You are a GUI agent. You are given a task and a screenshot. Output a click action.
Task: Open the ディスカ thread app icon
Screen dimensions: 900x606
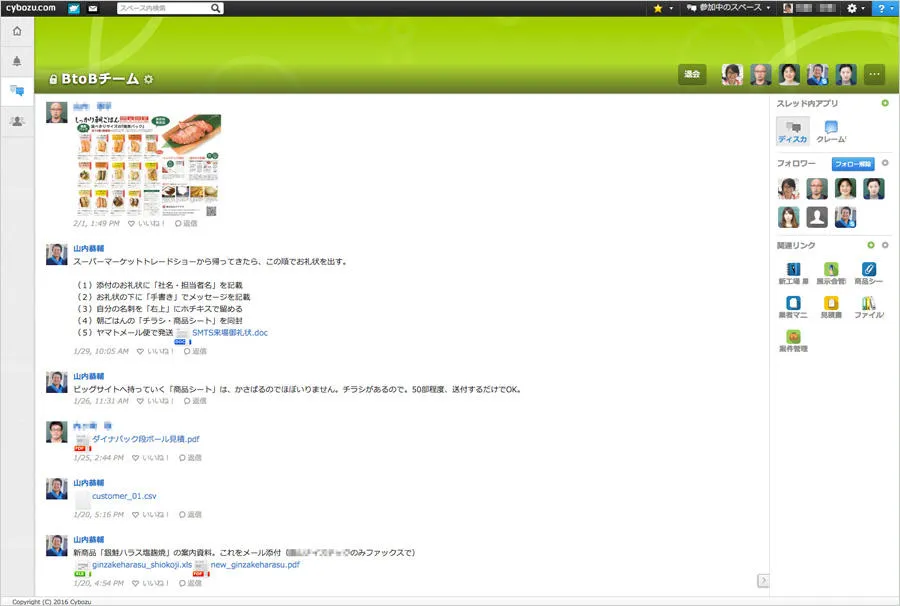click(x=792, y=130)
